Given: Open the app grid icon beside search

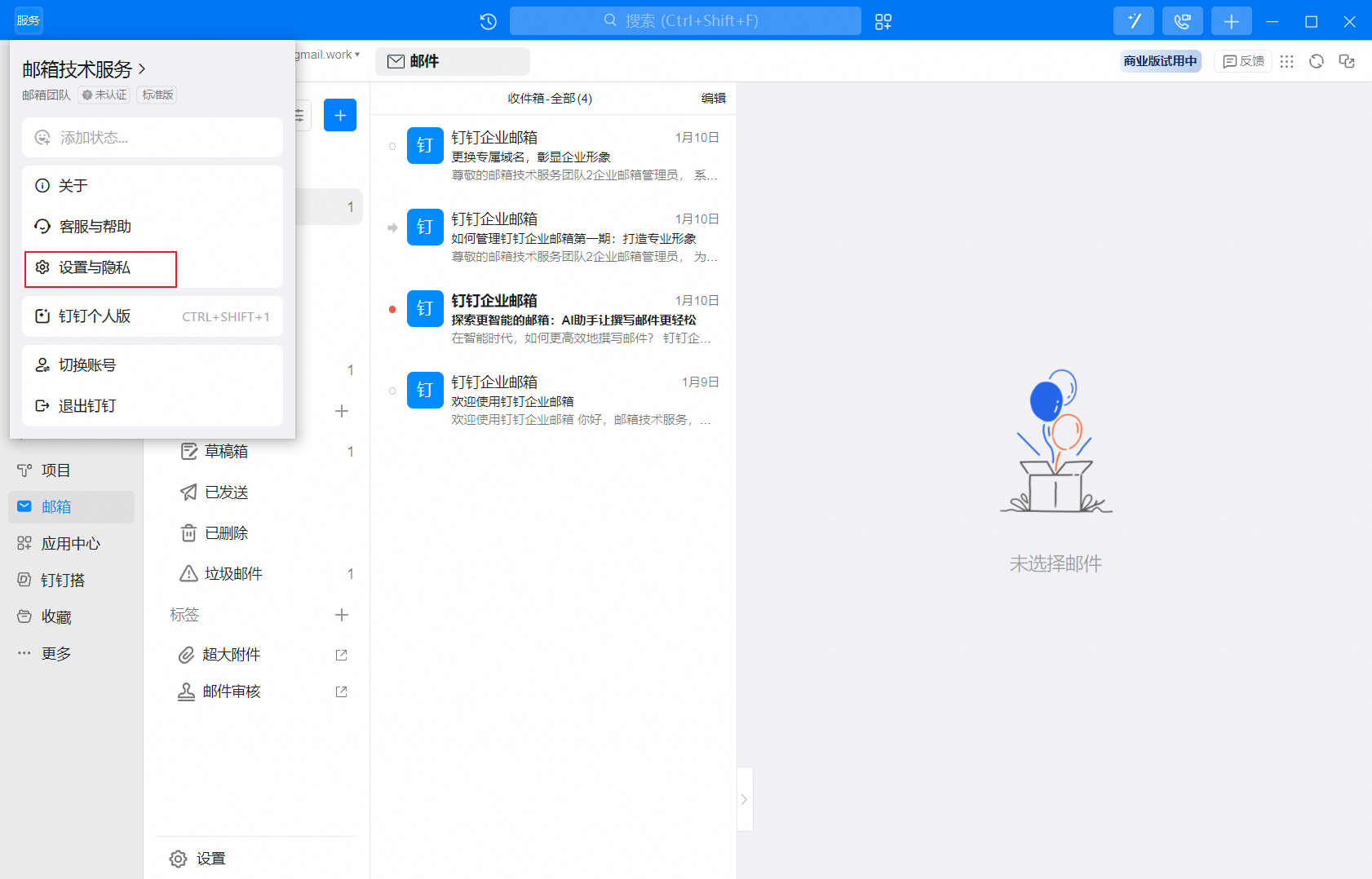Looking at the screenshot, I should point(883,21).
